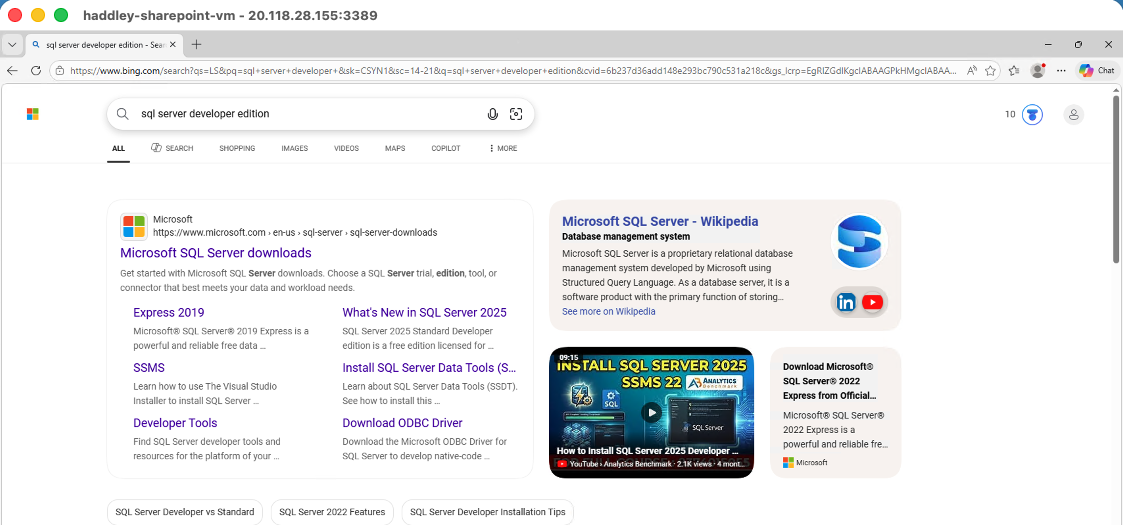
Task: Click SQL Server Developer Installation Tips chip
Action: click(487, 512)
